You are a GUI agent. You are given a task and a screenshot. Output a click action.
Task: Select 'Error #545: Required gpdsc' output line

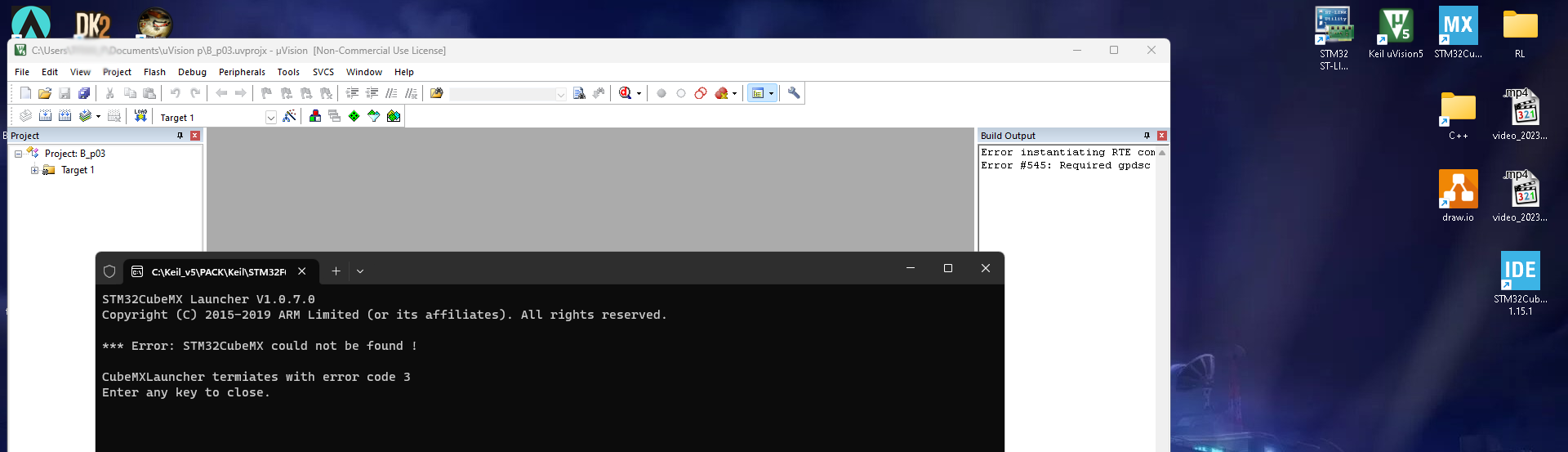click(1066, 165)
